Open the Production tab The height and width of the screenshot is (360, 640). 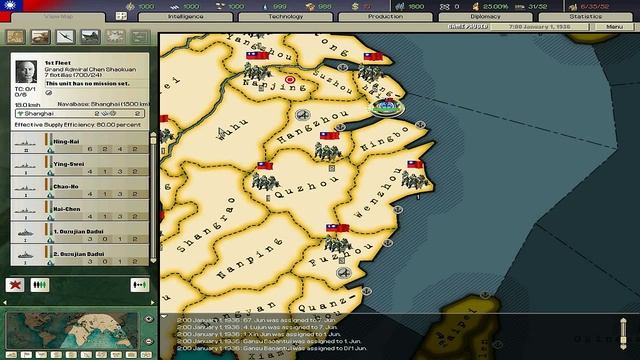coord(385,17)
